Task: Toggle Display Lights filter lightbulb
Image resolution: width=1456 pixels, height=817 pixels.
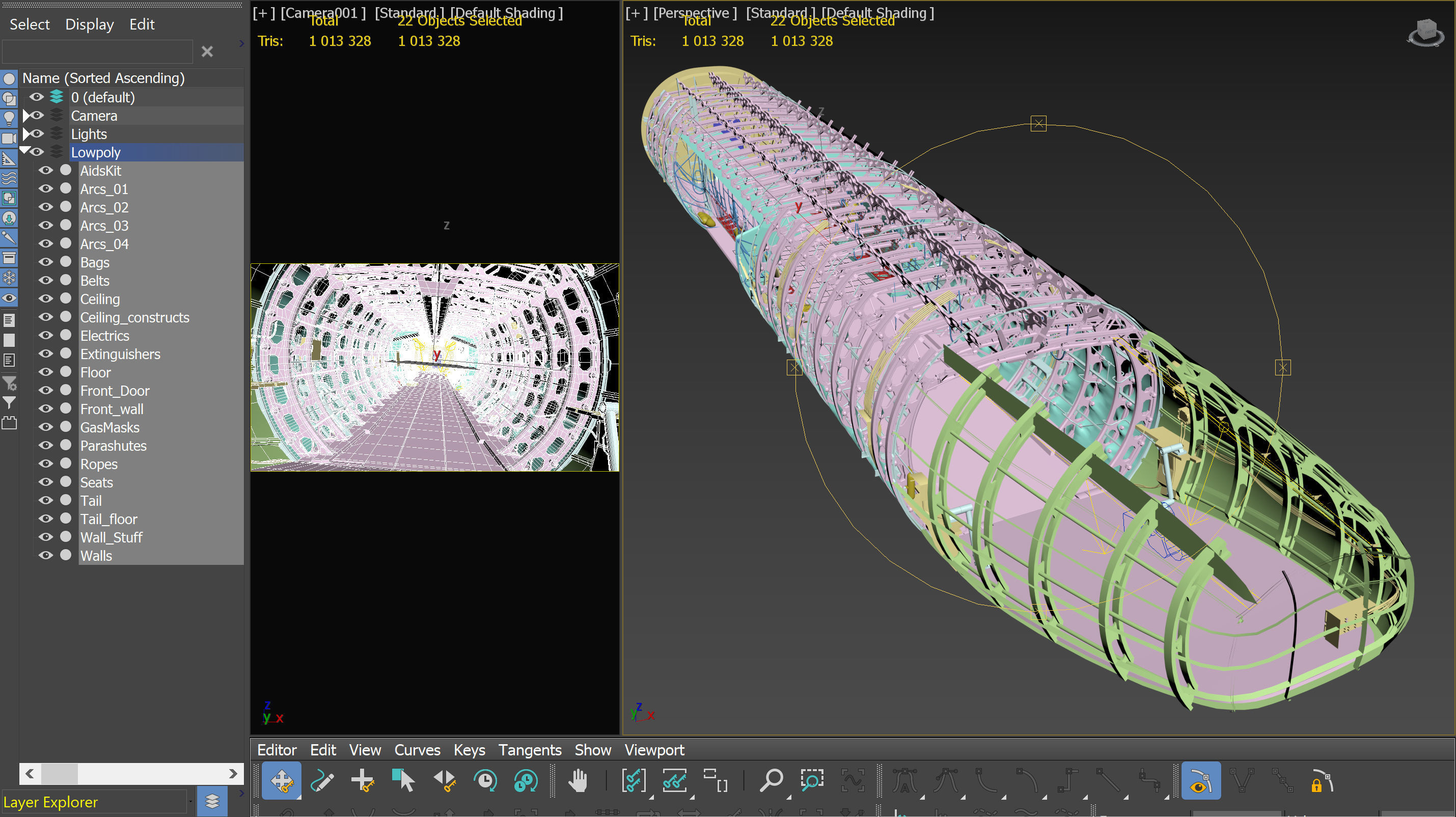Action: click(9, 118)
